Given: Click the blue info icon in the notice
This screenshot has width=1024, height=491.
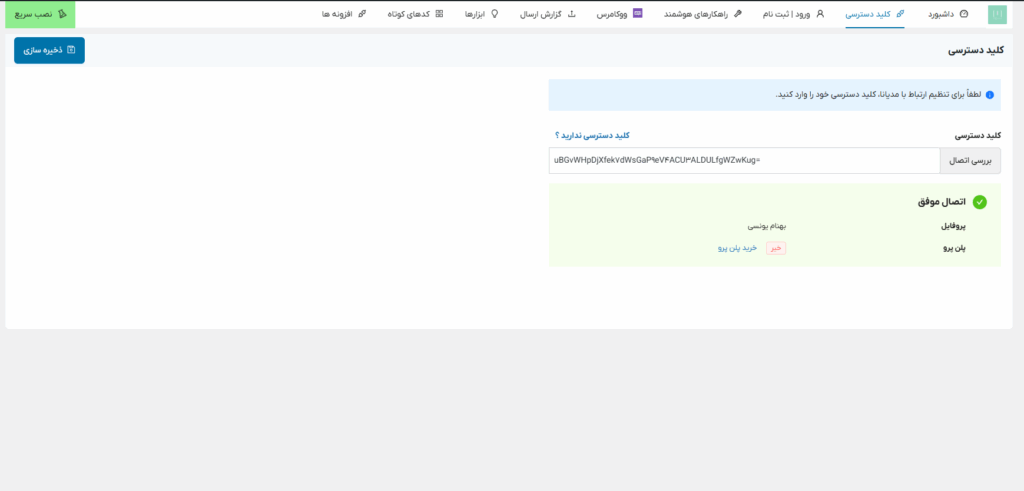Looking at the screenshot, I should [x=989, y=95].
